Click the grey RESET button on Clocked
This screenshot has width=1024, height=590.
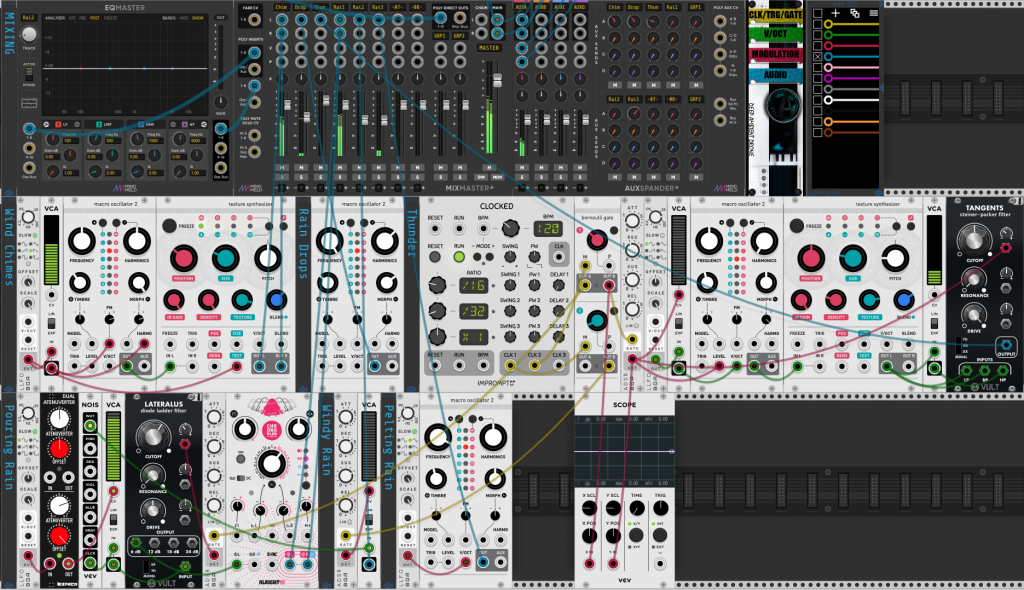click(x=436, y=257)
